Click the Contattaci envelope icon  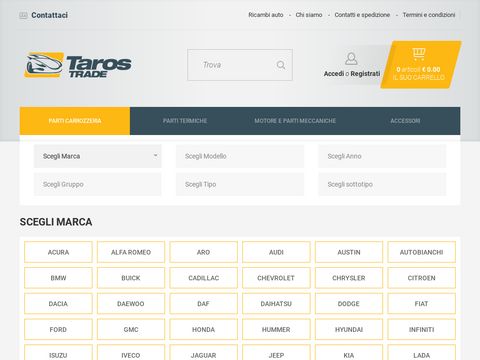23,15
